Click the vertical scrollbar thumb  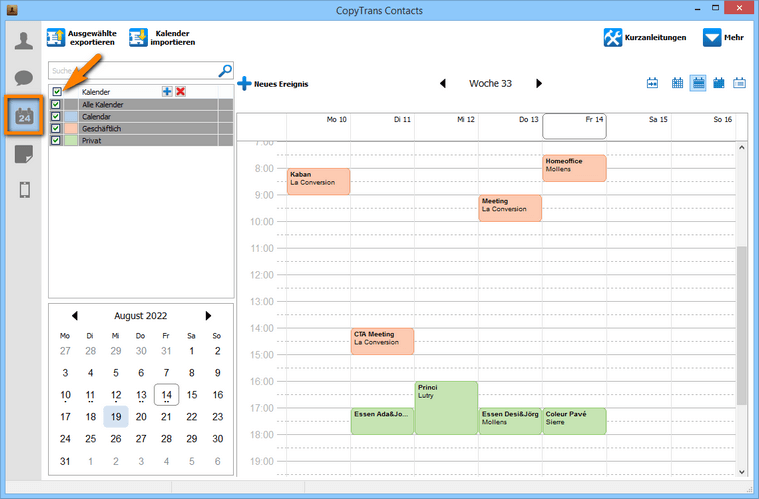pos(742,325)
